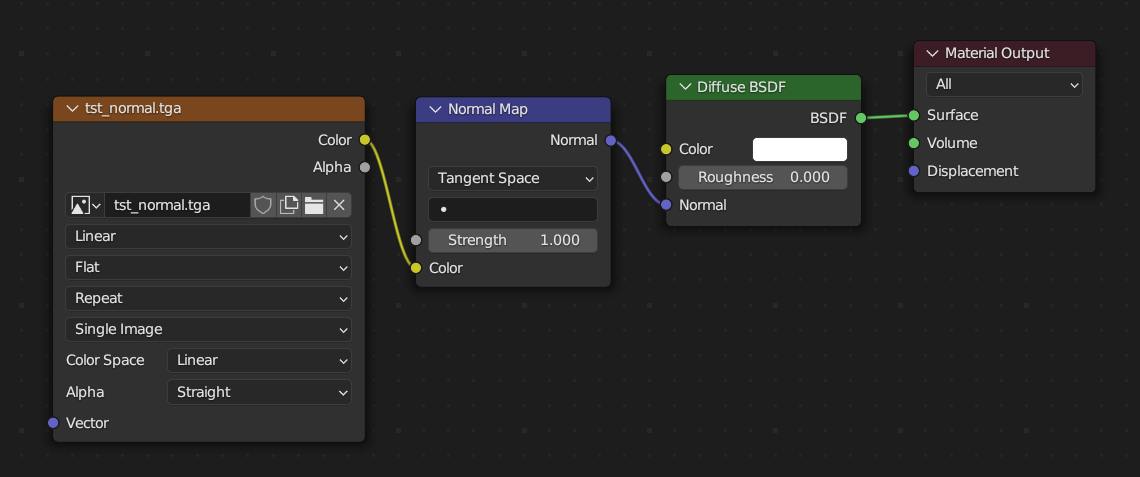The width and height of the screenshot is (1140, 477).
Task: Select the tst_normal.tga node header title
Action: click(133, 109)
